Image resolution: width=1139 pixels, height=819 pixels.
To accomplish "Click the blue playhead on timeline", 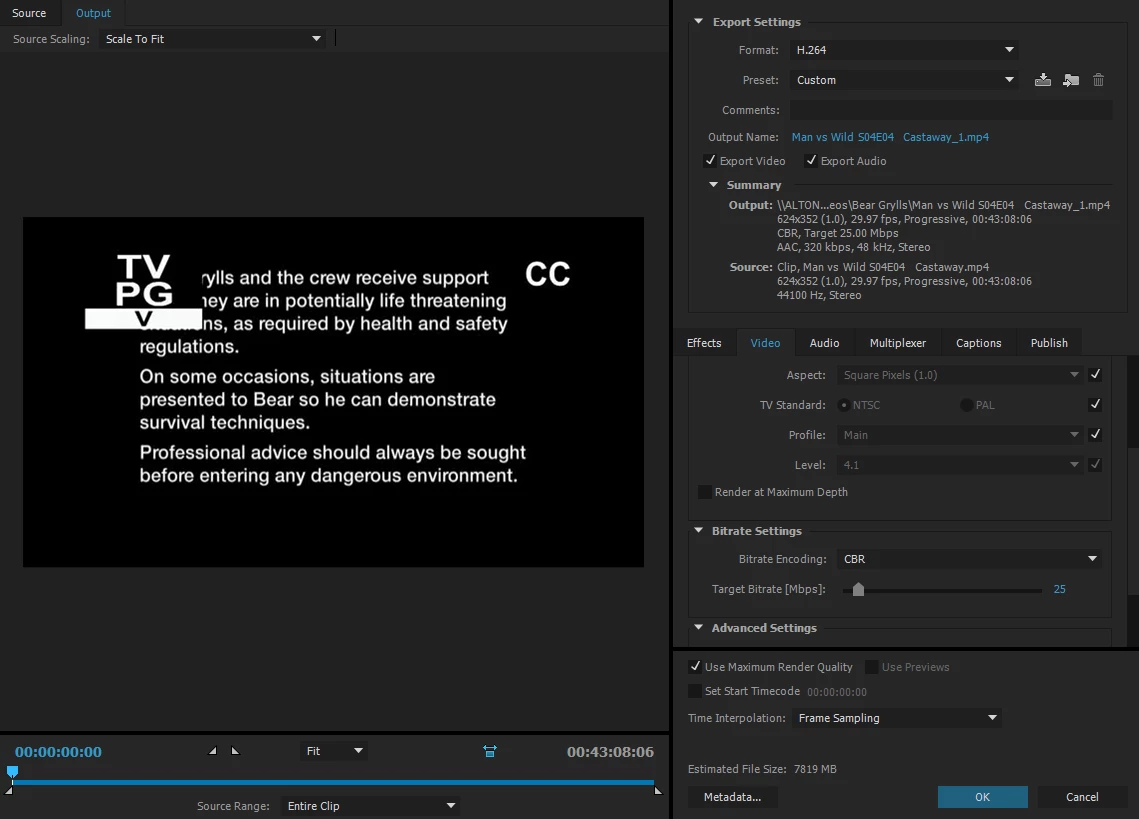I will pyautogui.click(x=12, y=772).
